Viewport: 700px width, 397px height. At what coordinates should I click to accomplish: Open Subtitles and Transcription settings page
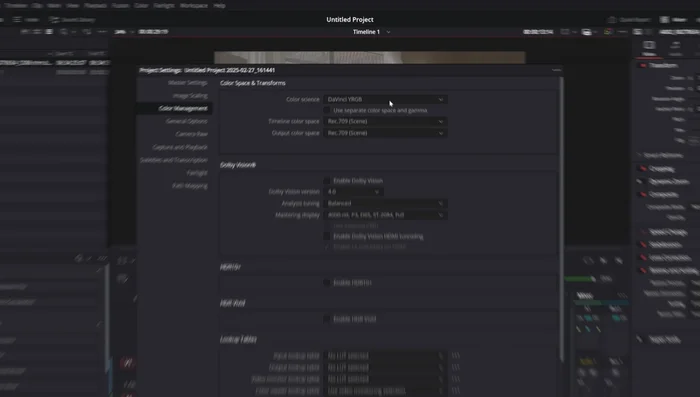pyautogui.click(x=174, y=160)
